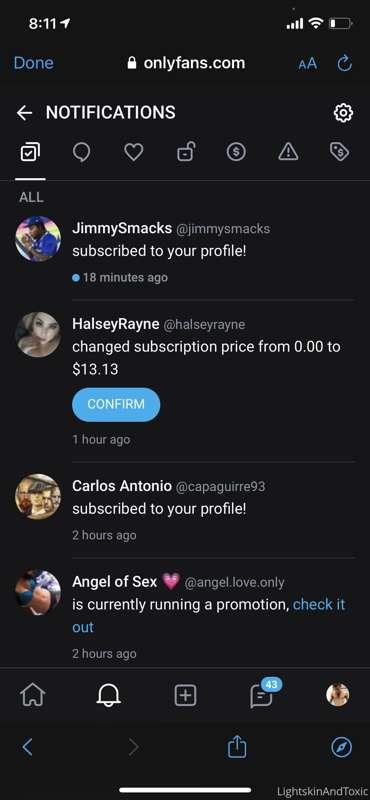Create a new post with plus icon
Image resolution: width=370 pixels, height=800 pixels.
click(x=185, y=695)
